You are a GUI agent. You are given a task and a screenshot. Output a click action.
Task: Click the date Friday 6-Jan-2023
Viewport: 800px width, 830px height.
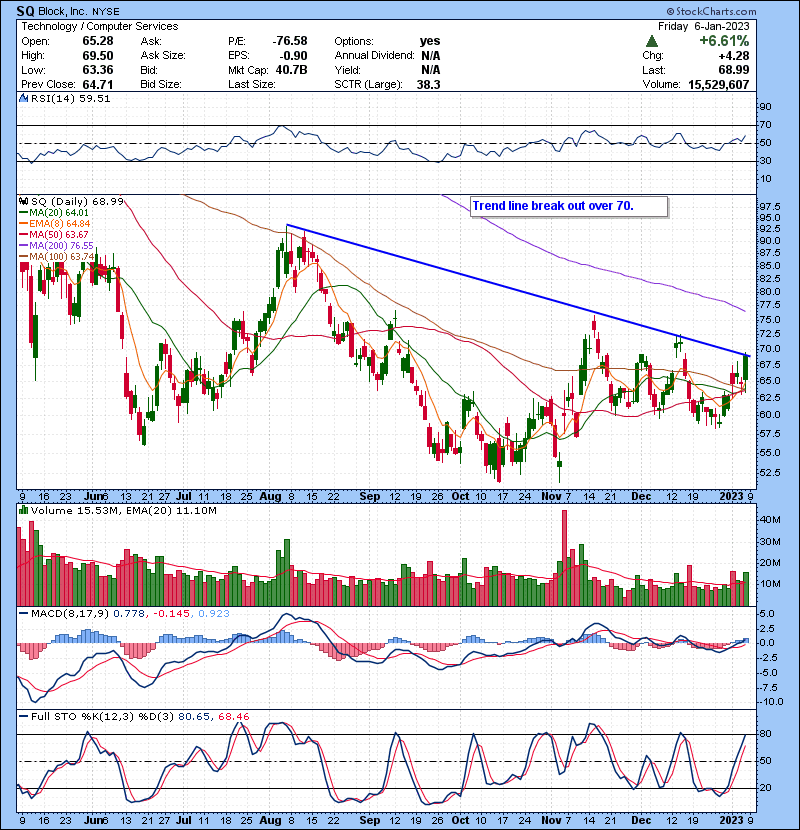(704, 26)
